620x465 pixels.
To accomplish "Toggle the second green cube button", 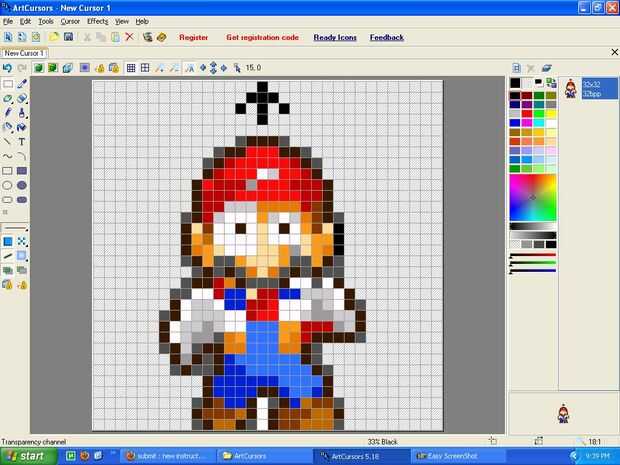I will click(x=53, y=68).
